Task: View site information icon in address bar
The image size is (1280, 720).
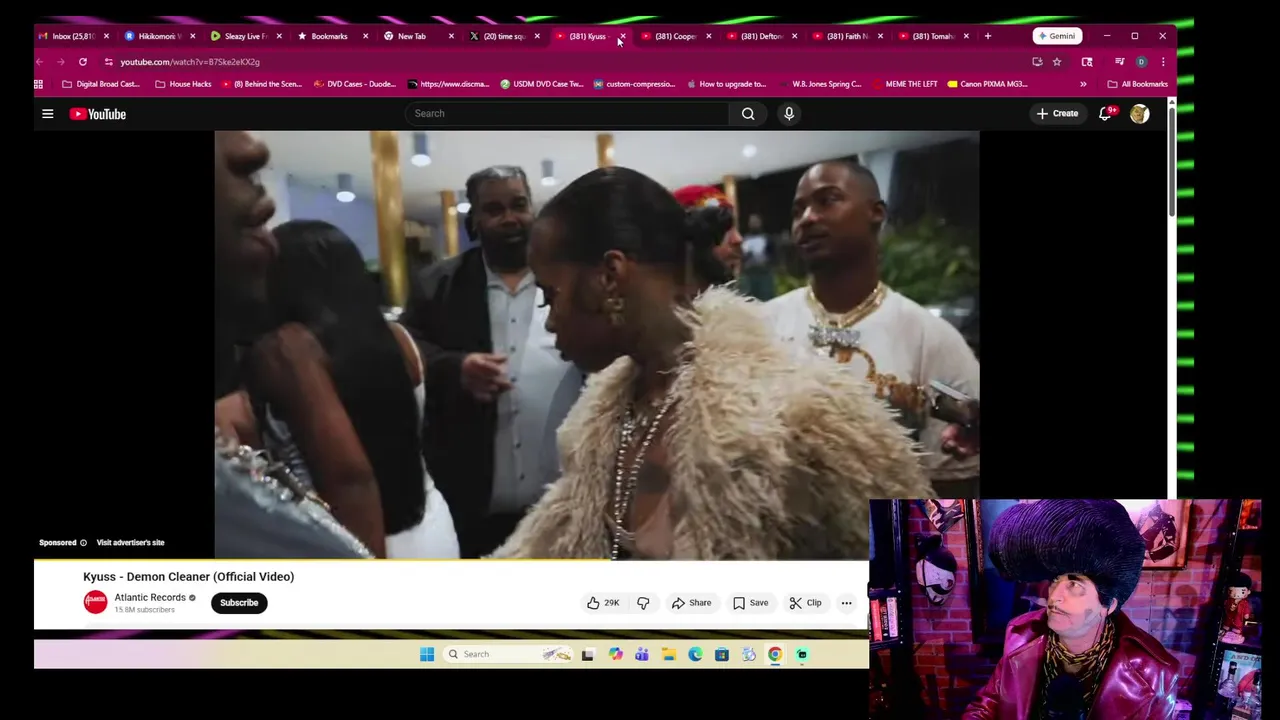Action: point(108,62)
